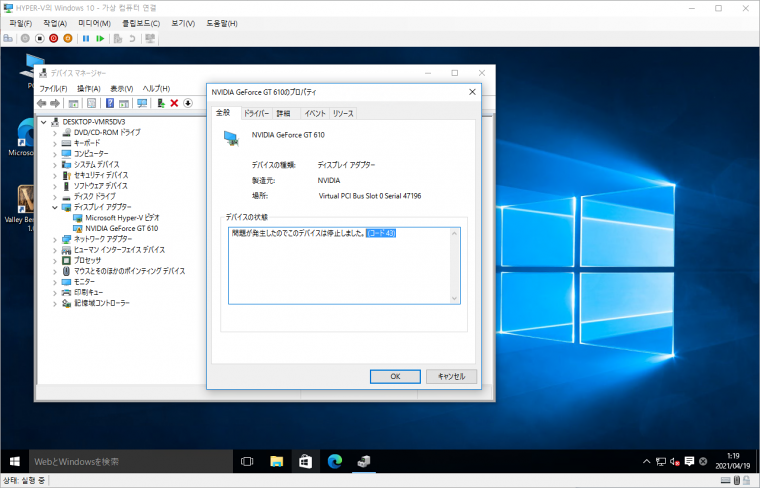
Task: Open the 클립보드(C) menu
Action: 141,23
